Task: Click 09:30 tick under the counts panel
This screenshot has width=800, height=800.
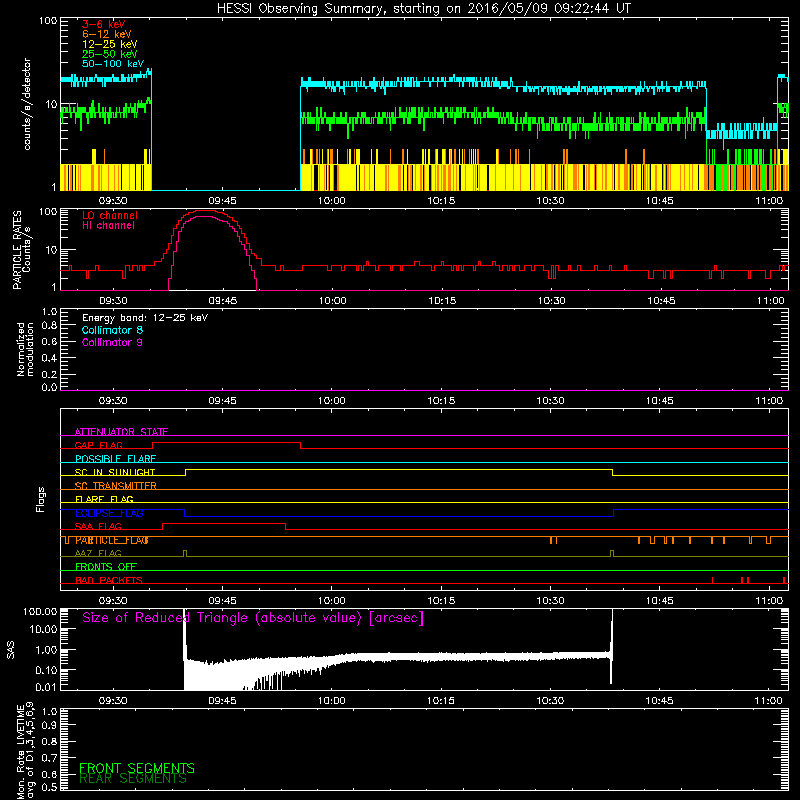Action: coord(113,201)
